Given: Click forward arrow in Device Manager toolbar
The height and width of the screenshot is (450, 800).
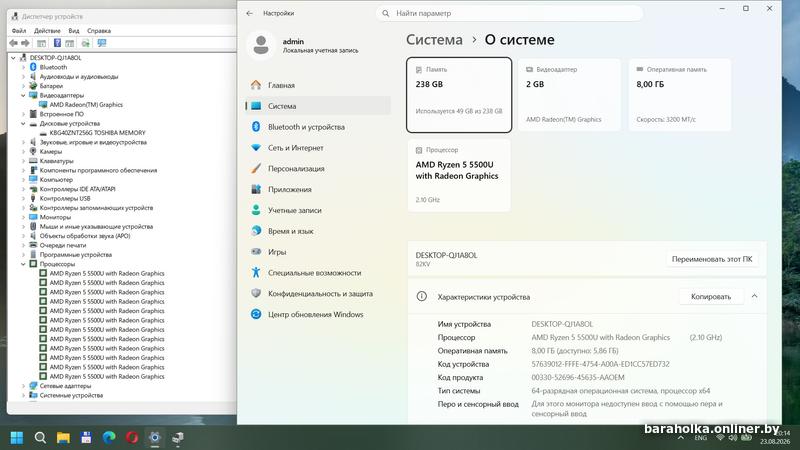Looking at the screenshot, I should (x=25, y=43).
